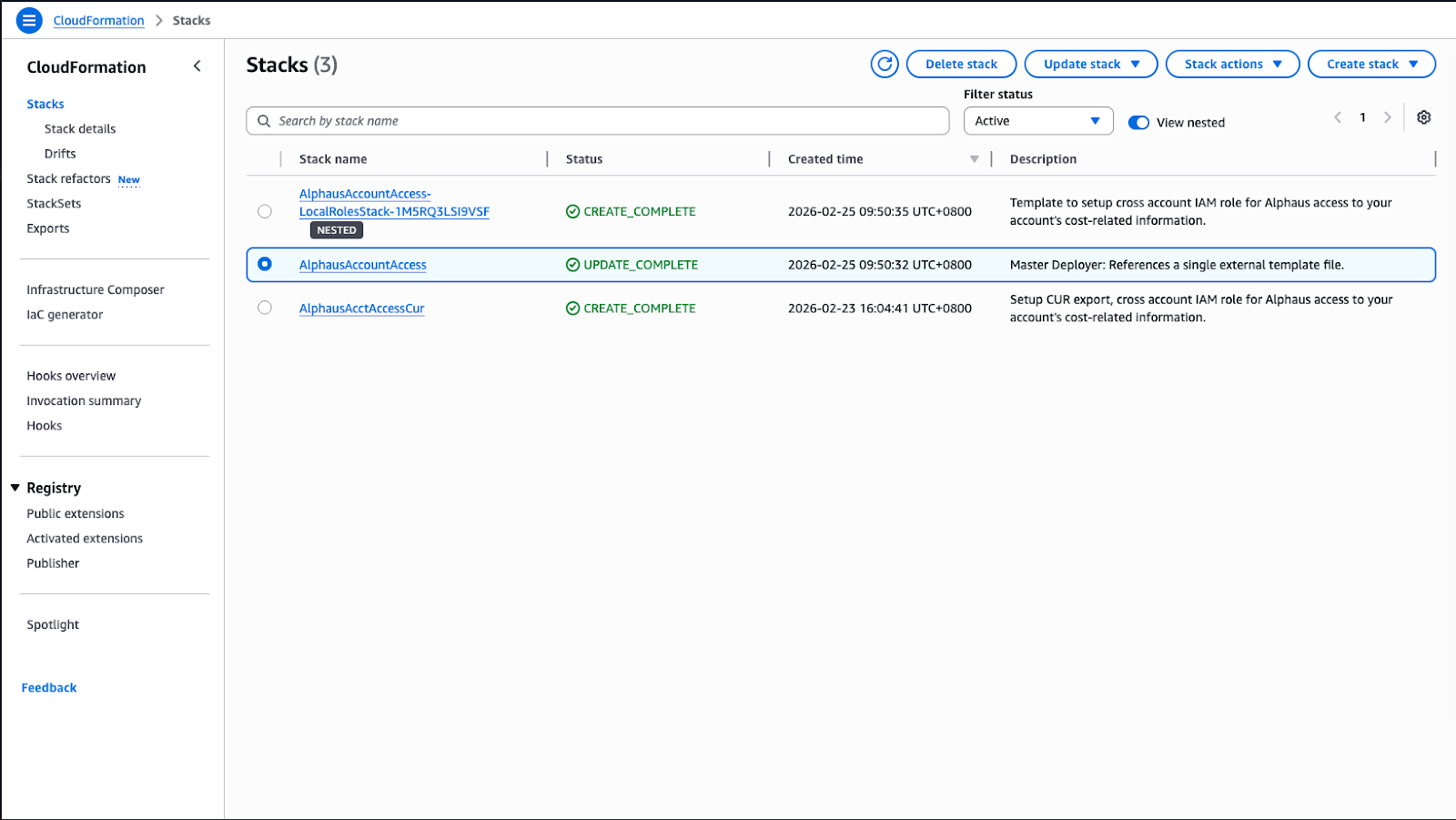Click the created time 2026-02-23 16:04:41

pos(880,309)
